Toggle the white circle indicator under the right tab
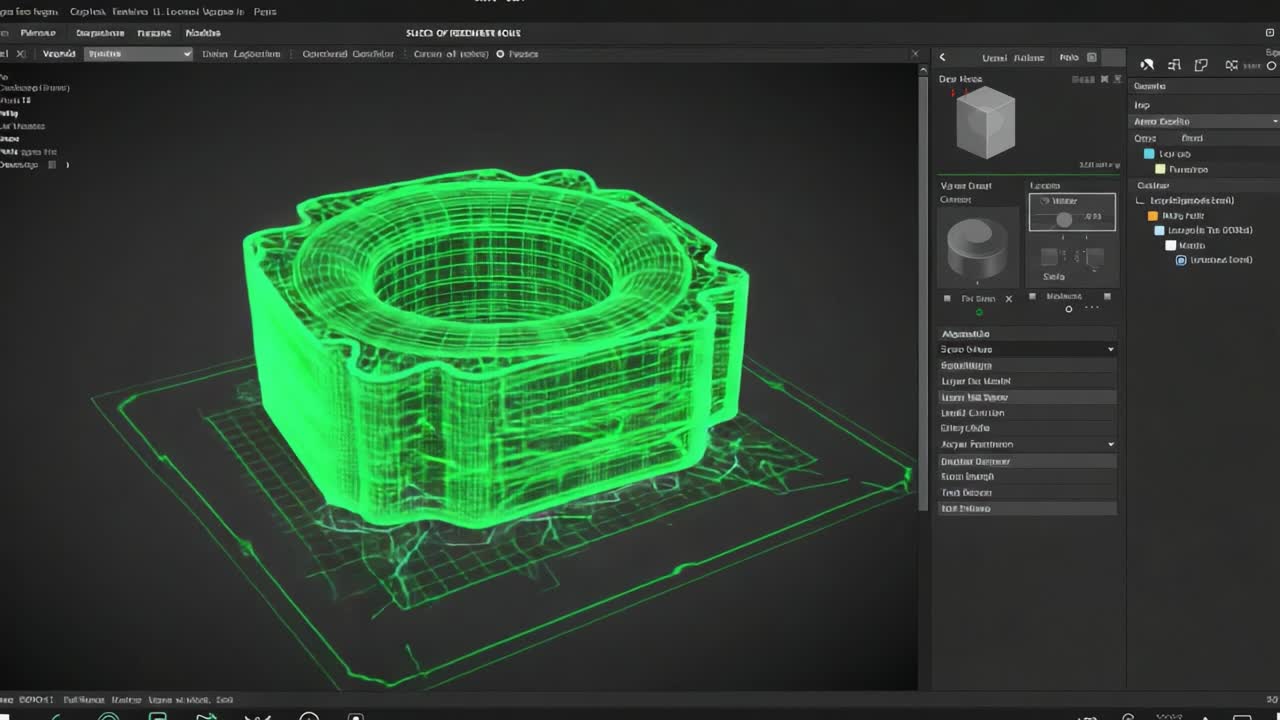Viewport: 1280px width, 720px height. (1069, 310)
